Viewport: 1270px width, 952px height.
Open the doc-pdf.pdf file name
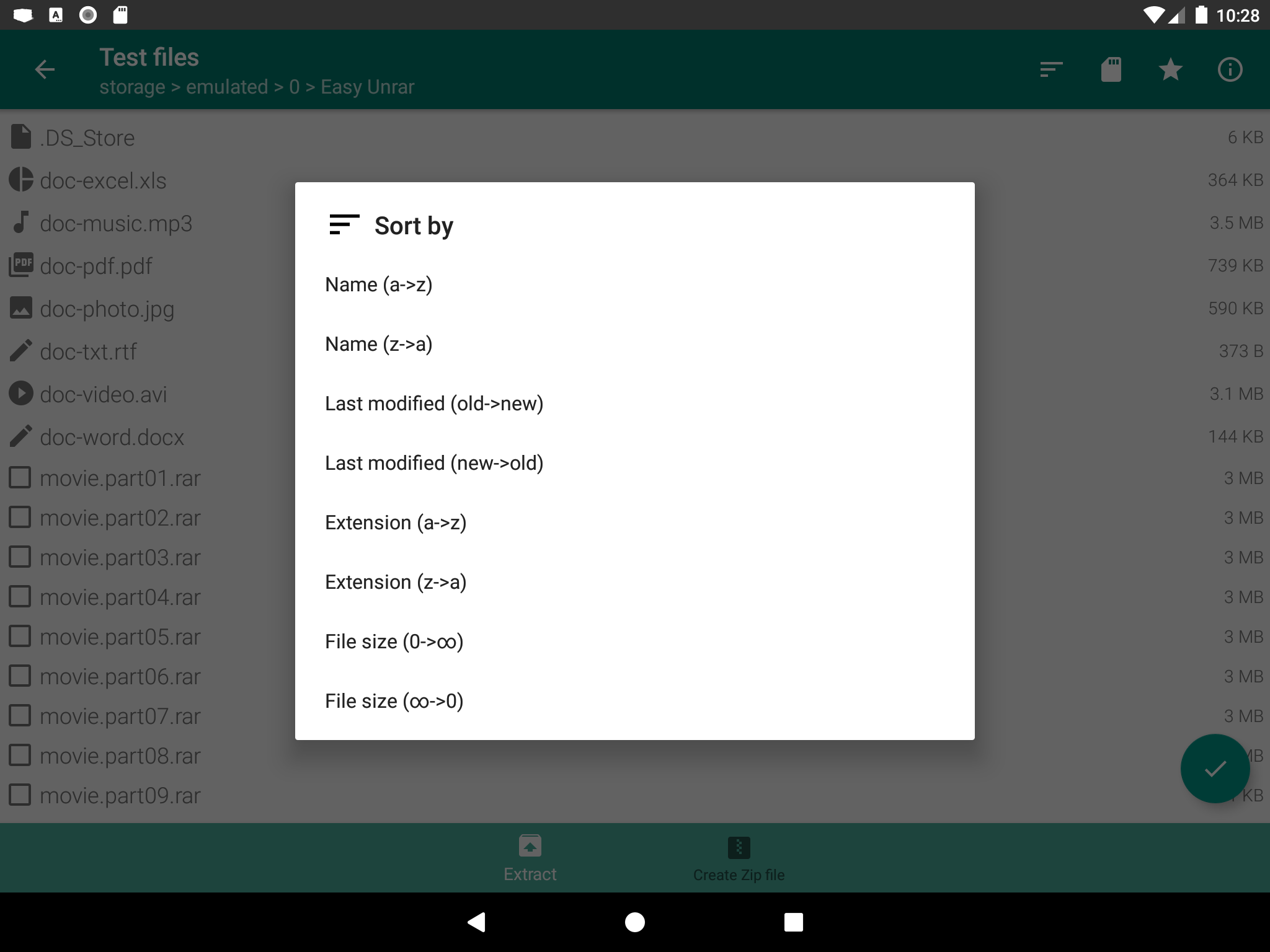96,266
